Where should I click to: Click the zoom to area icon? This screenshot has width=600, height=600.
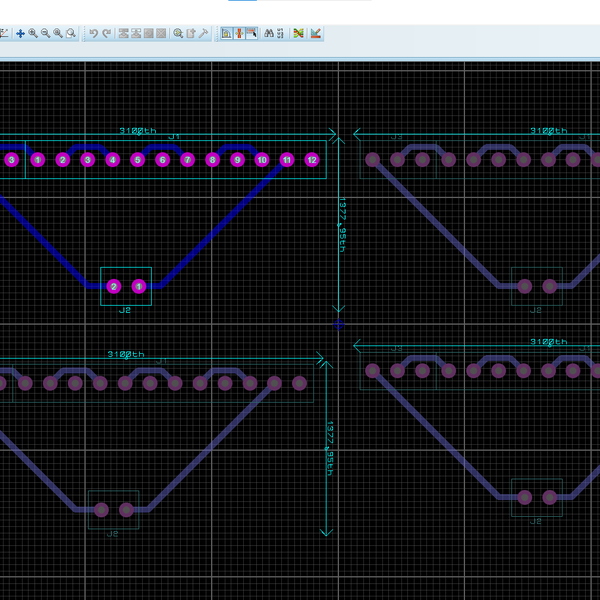[71, 33]
